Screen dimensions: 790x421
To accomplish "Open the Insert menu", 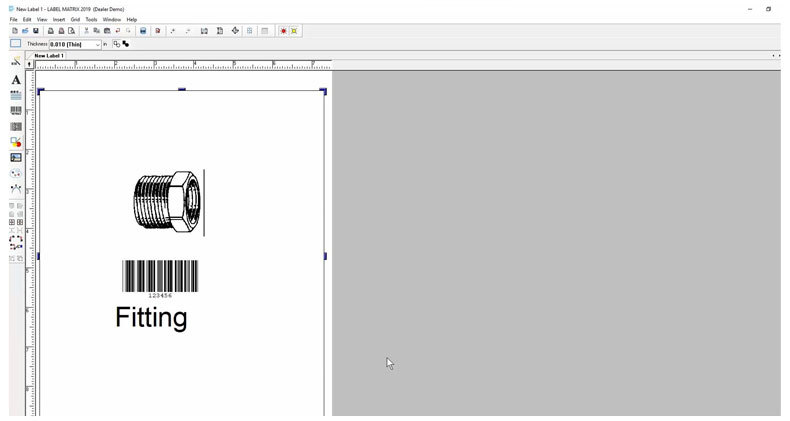I will coord(59,20).
